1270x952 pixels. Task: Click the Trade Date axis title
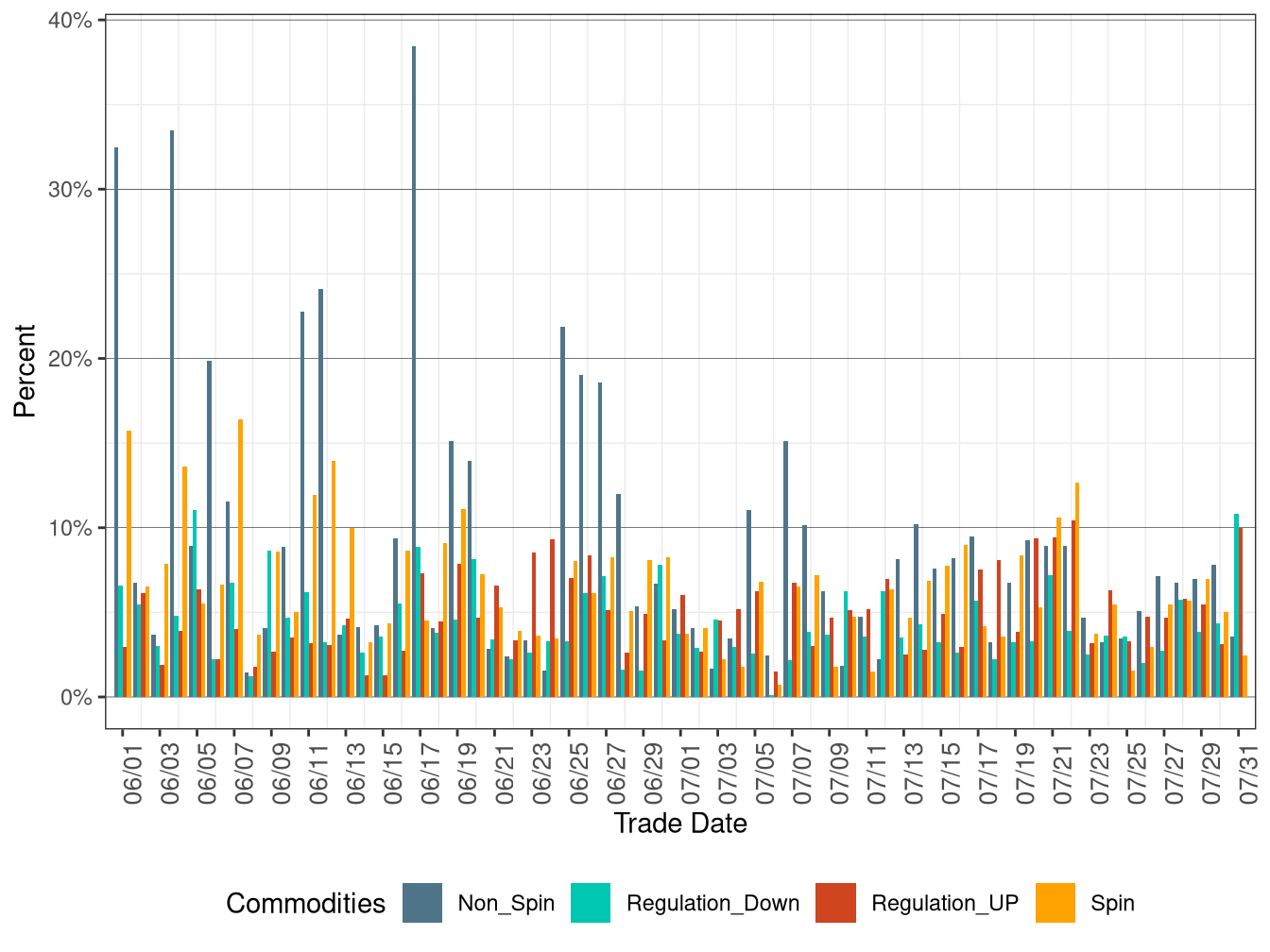click(680, 824)
